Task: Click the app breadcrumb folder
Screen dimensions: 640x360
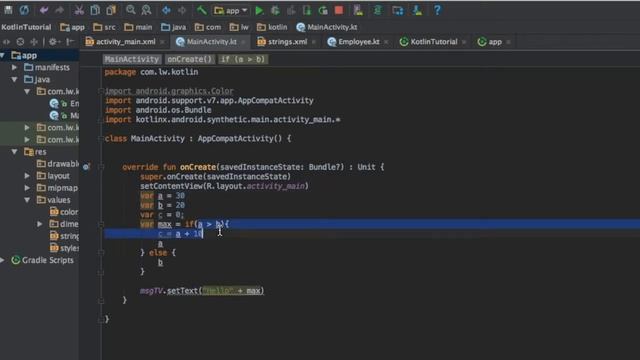Action: coord(72,27)
